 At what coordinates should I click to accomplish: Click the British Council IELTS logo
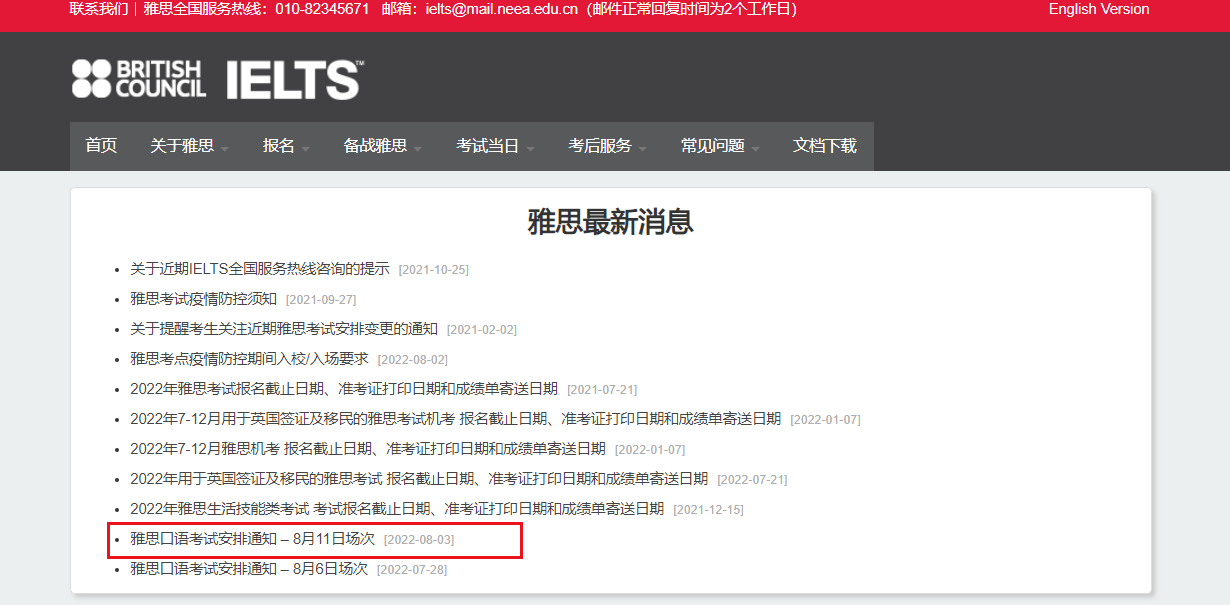tap(217, 79)
